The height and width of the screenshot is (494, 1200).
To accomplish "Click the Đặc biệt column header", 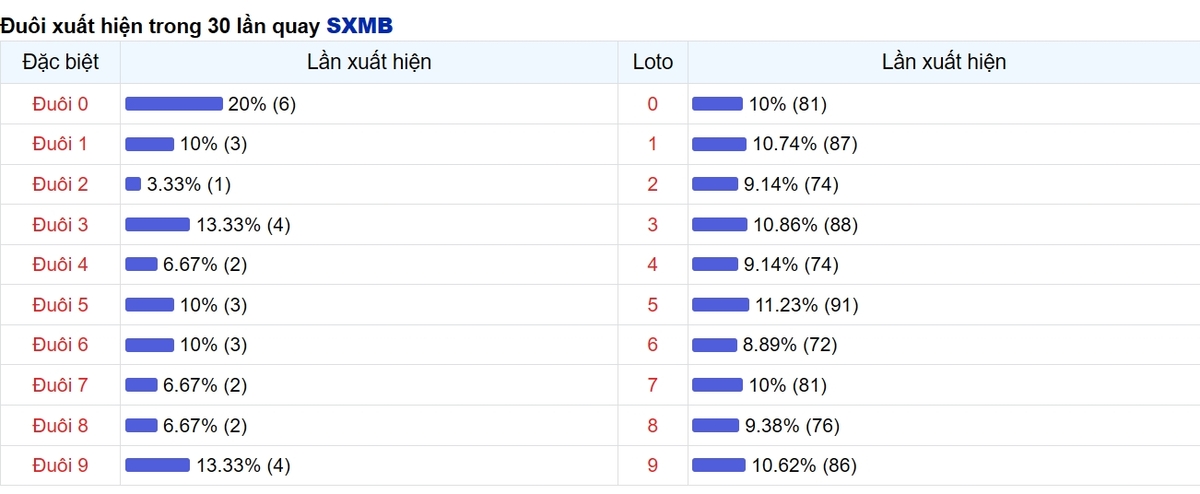I will 60,62.
